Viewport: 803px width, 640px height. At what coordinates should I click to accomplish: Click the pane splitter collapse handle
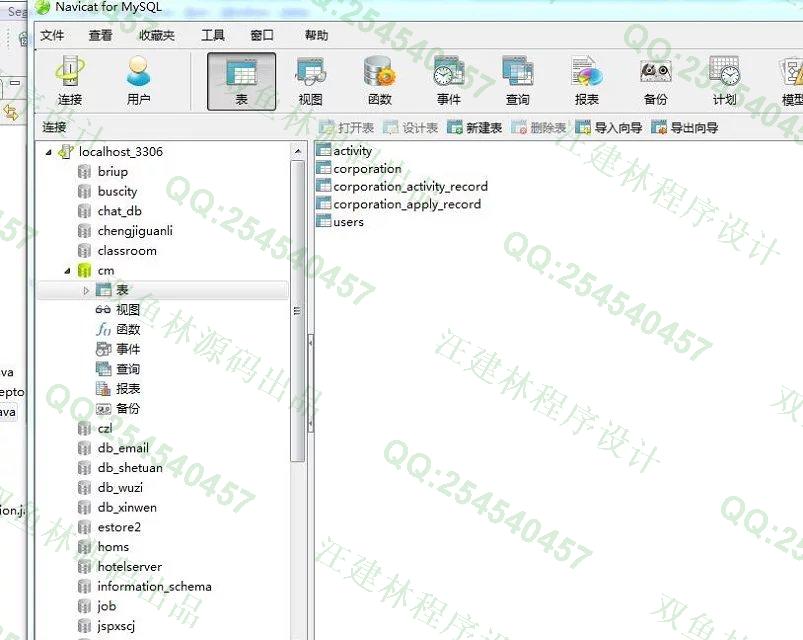[x=310, y=383]
